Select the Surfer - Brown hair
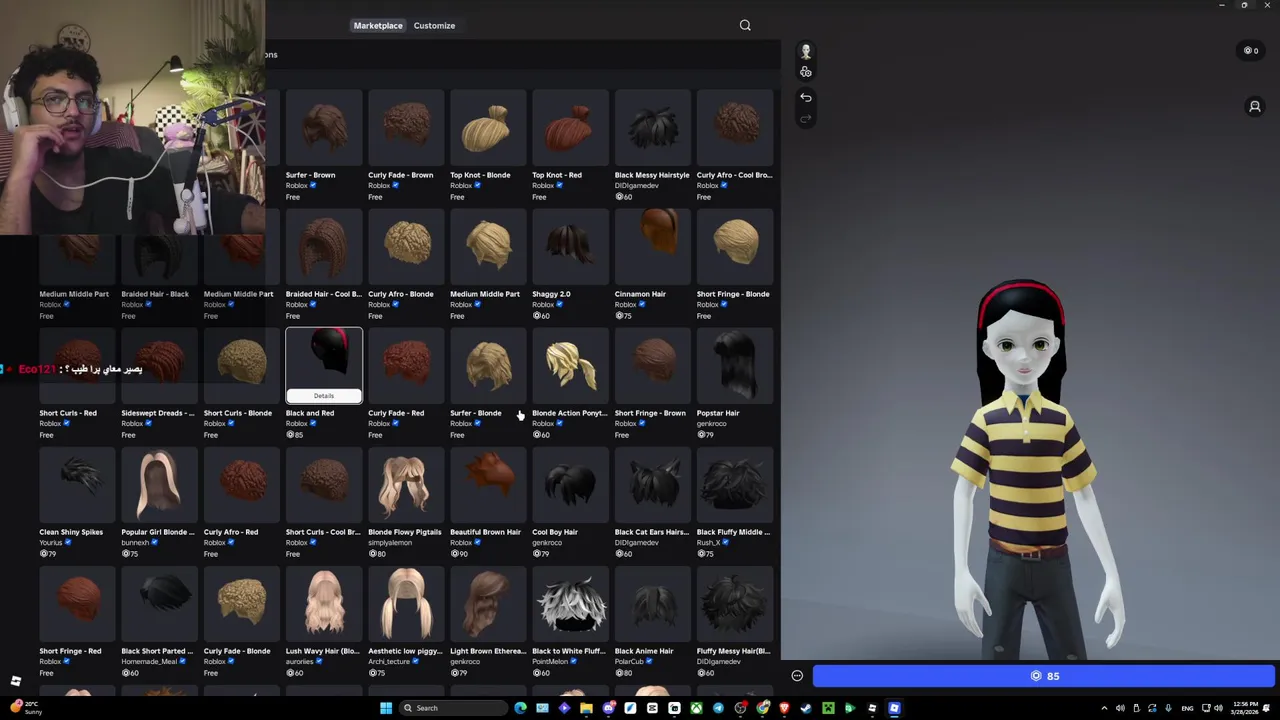The height and width of the screenshot is (720, 1280). click(324, 145)
